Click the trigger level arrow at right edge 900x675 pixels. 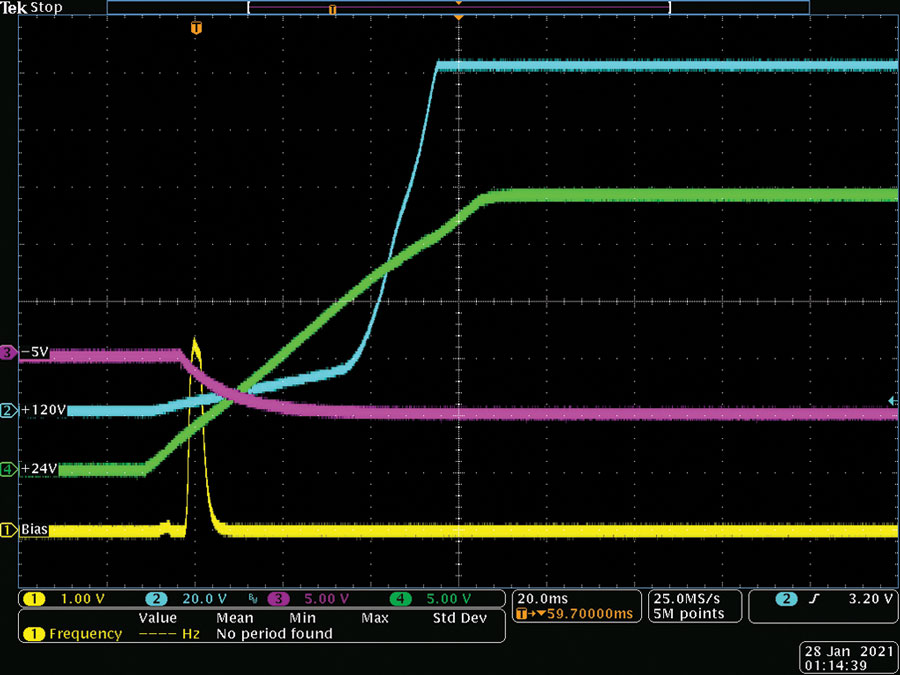pos(893,401)
